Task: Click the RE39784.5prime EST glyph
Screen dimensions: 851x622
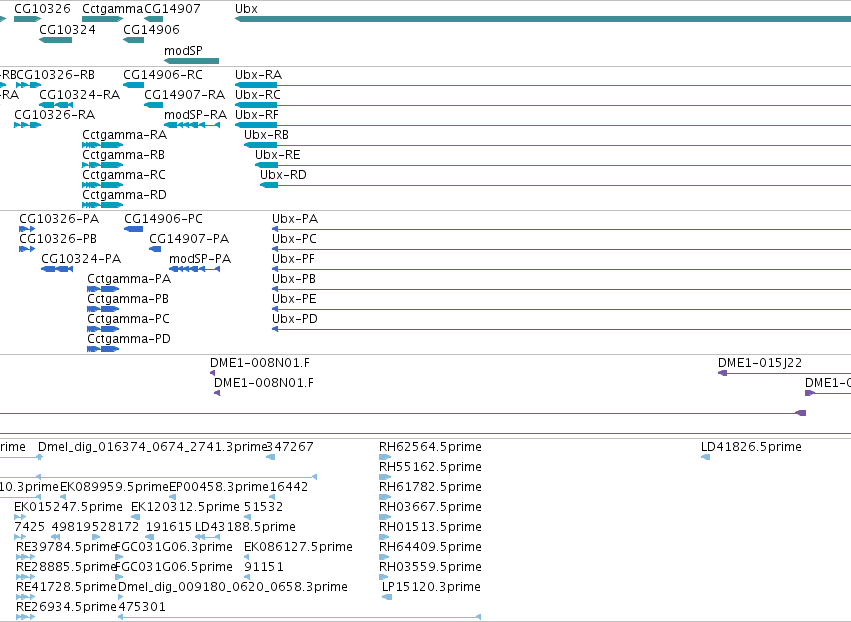Action: [25, 557]
